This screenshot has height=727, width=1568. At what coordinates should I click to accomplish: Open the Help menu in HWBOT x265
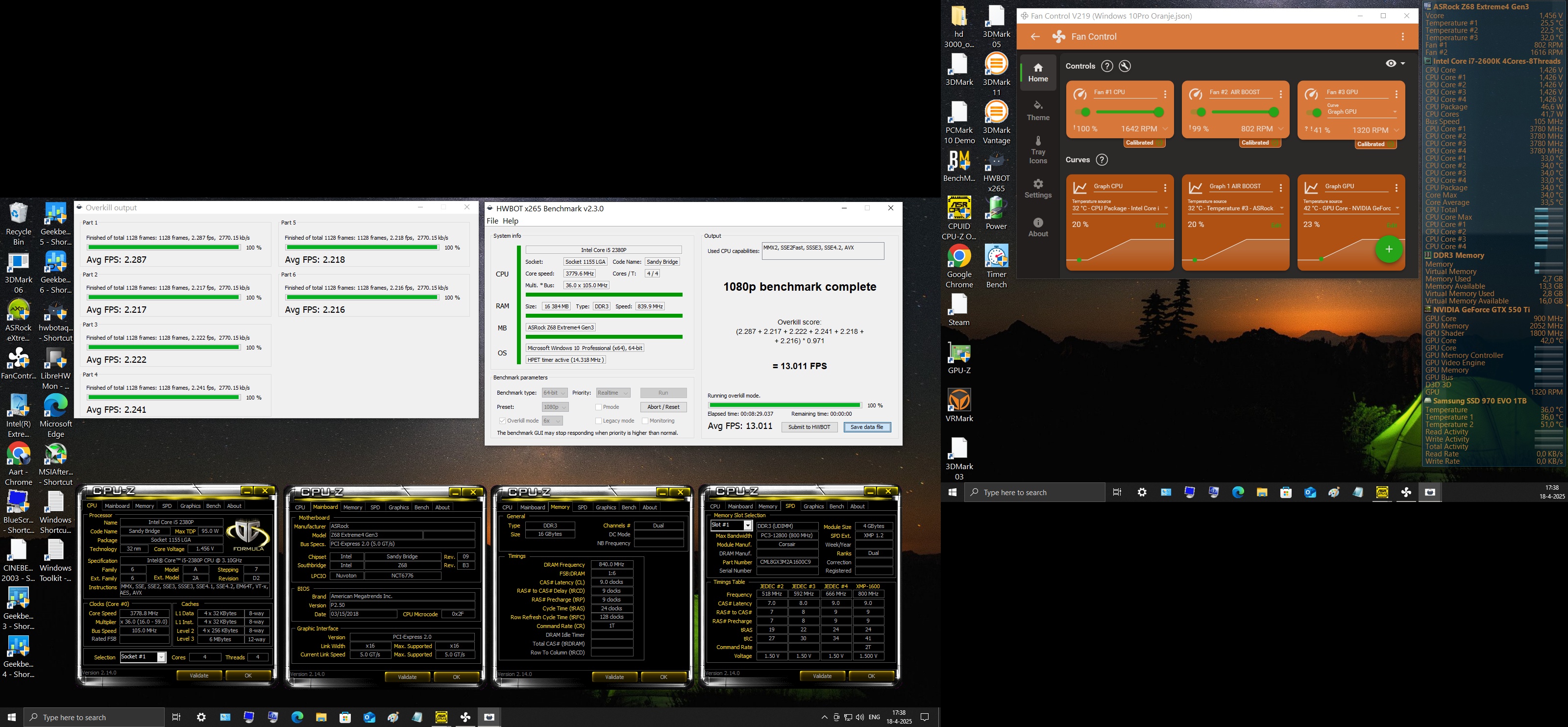coord(511,222)
